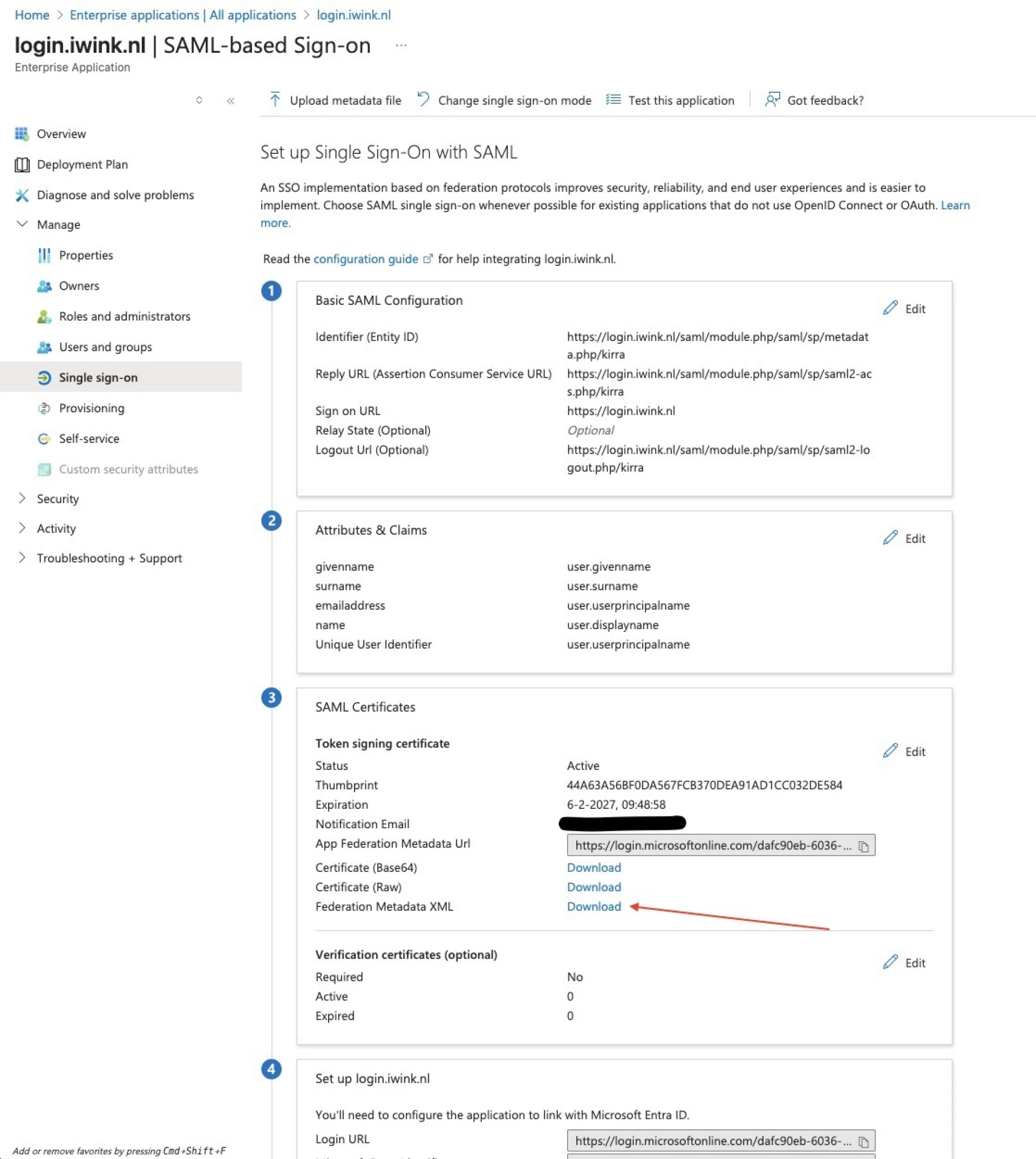Image resolution: width=1036 pixels, height=1159 pixels.
Task: Open Provisioning menu item
Action: pyautogui.click(x=91, y=408)
